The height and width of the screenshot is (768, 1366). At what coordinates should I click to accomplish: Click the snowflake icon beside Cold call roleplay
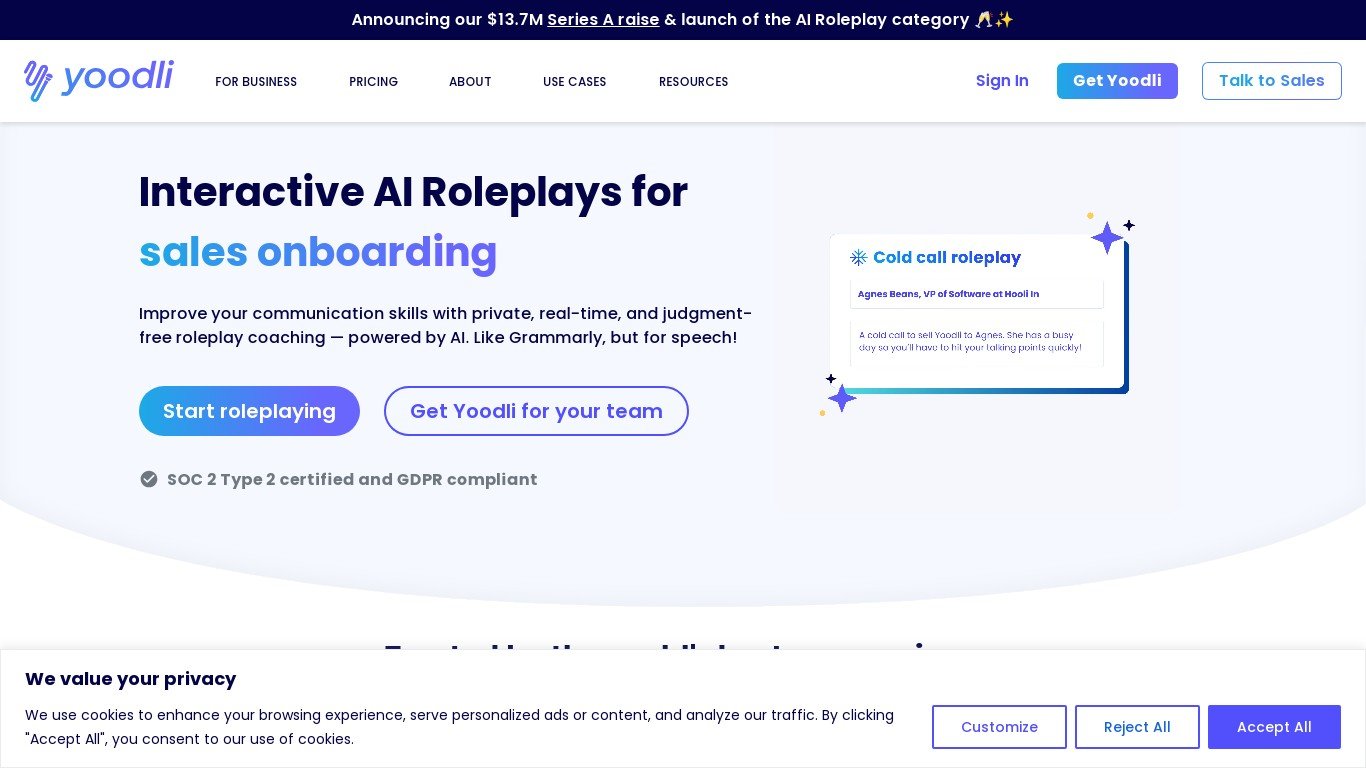point(858,257)
